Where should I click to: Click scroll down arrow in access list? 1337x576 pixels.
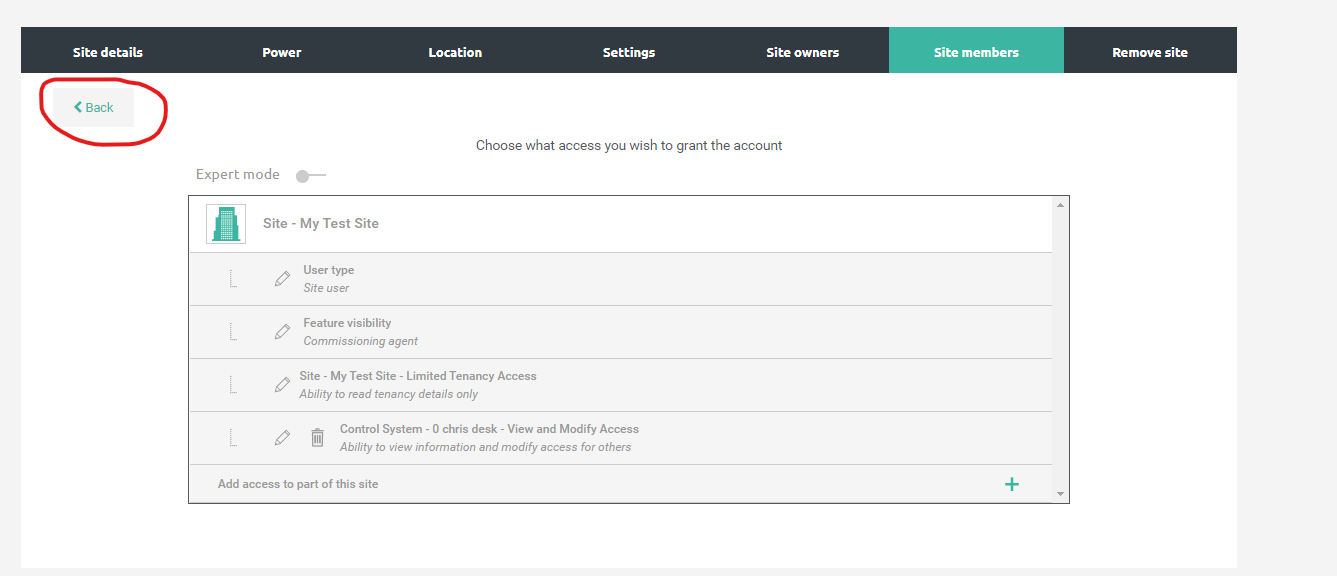click(1061, 494)
